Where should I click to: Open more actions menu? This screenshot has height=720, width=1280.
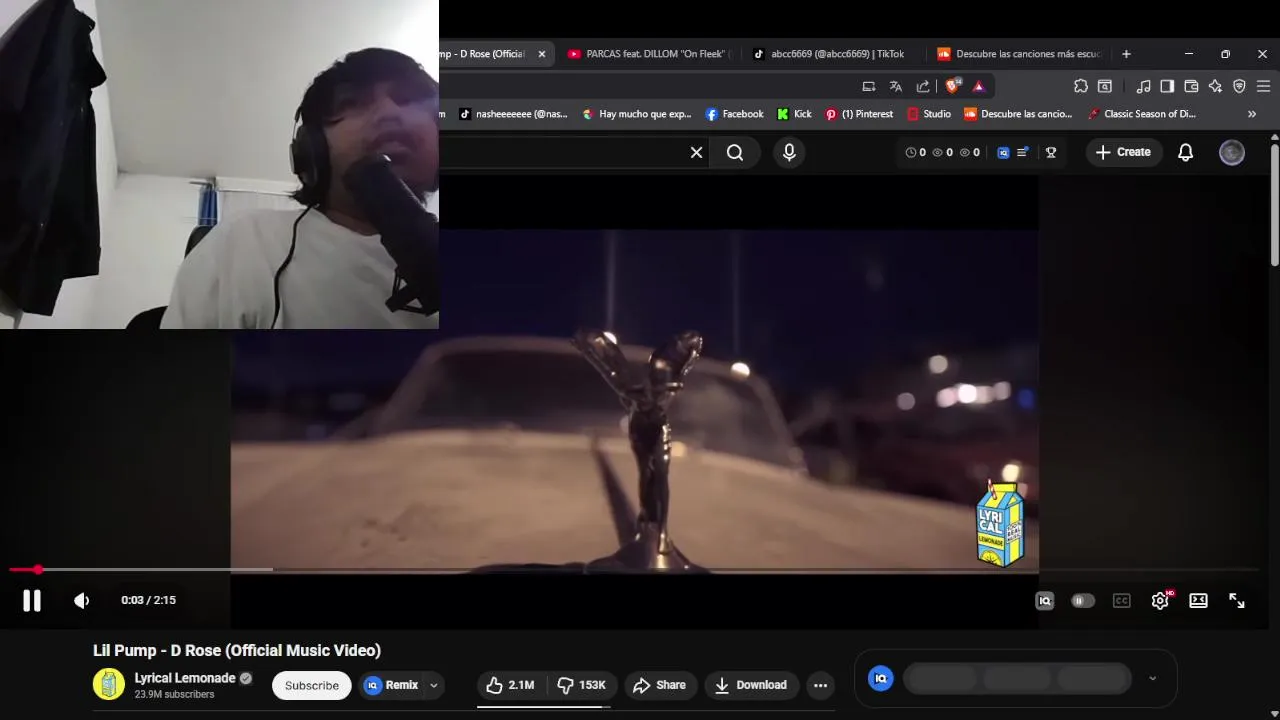[820, 685]
